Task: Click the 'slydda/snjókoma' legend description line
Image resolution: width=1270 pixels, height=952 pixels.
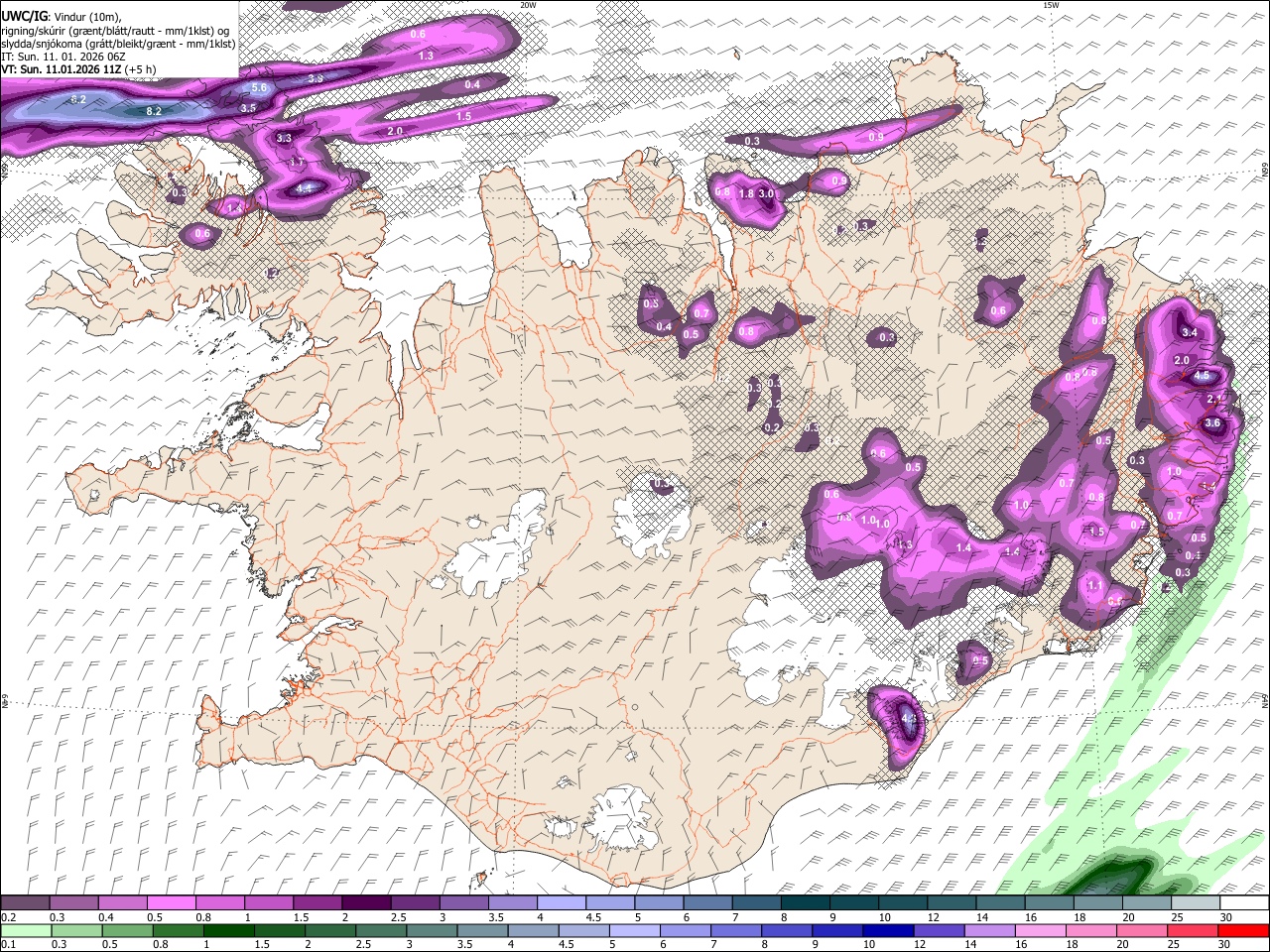Action: pyautogui.click(x=118, y=44)
